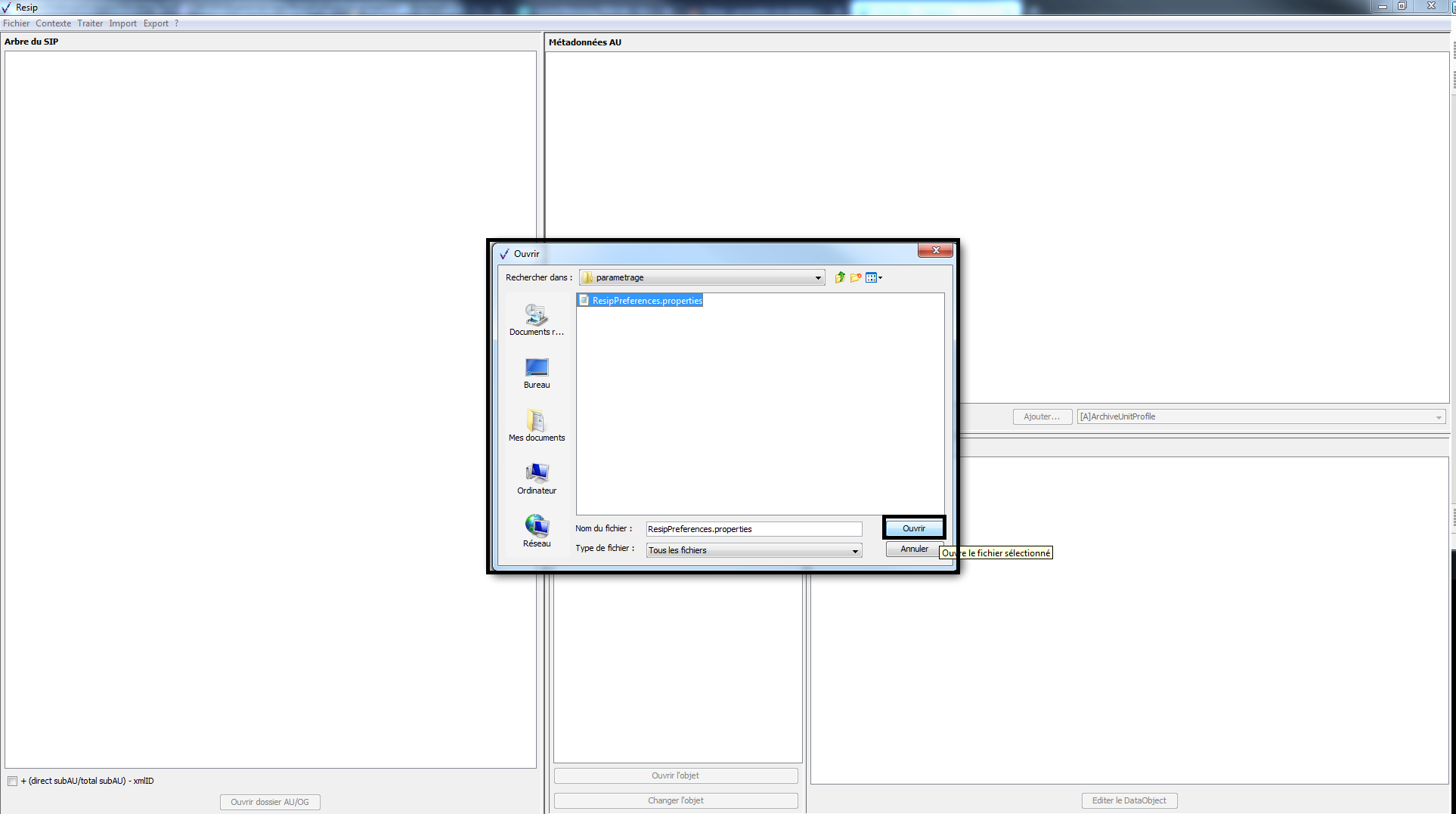Select the Ordinateur shortcut
Viewport: 1456px width, 814px height.
pyautogui.click(x=536, y=478)
